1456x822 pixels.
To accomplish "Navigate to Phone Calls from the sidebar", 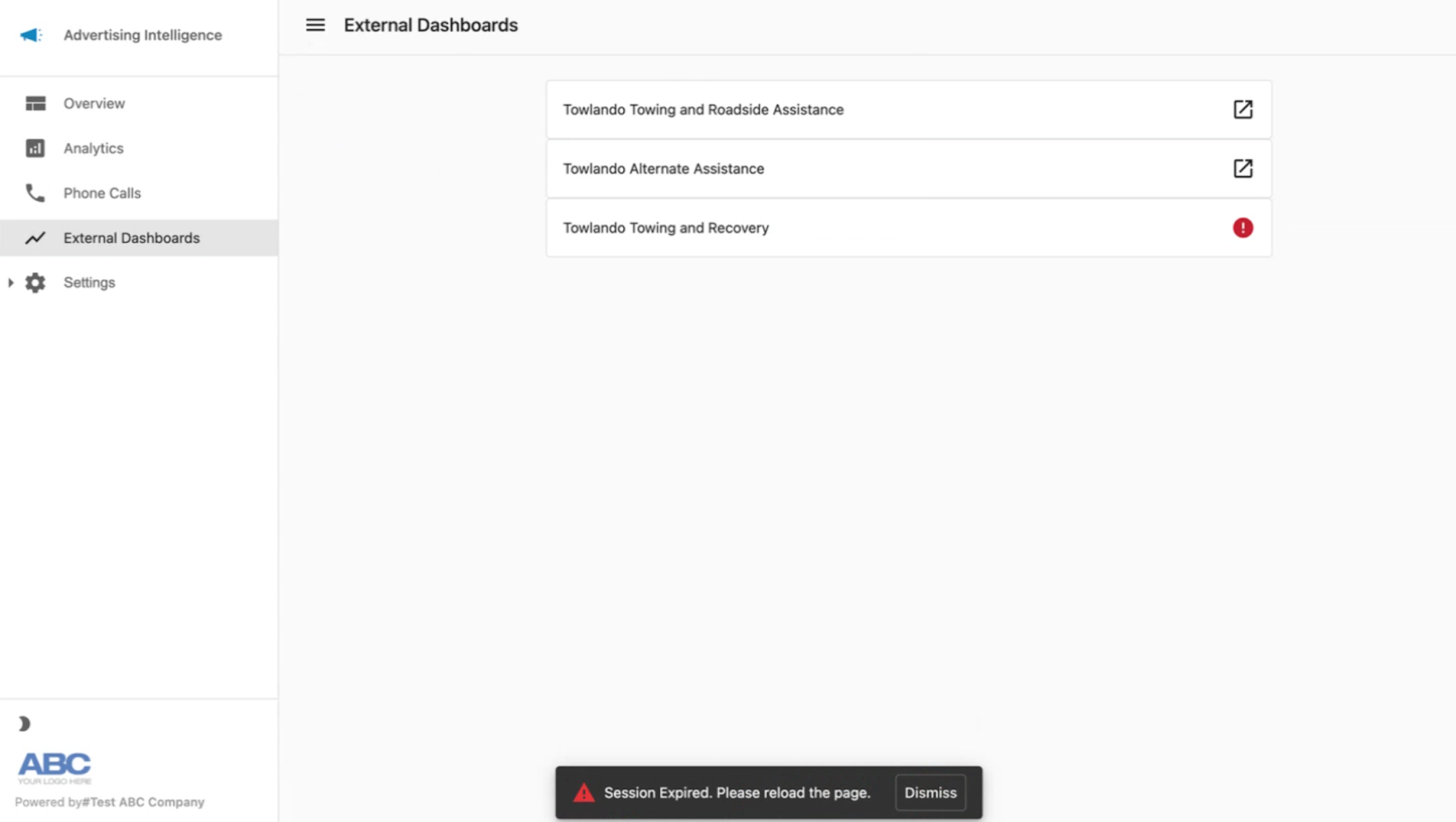I will (102, 193).
